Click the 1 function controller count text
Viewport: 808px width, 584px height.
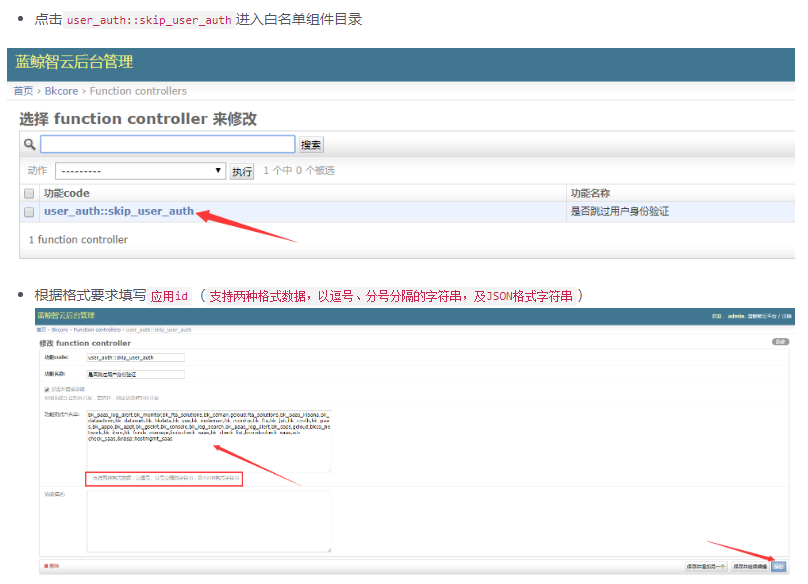click(78, 240)
